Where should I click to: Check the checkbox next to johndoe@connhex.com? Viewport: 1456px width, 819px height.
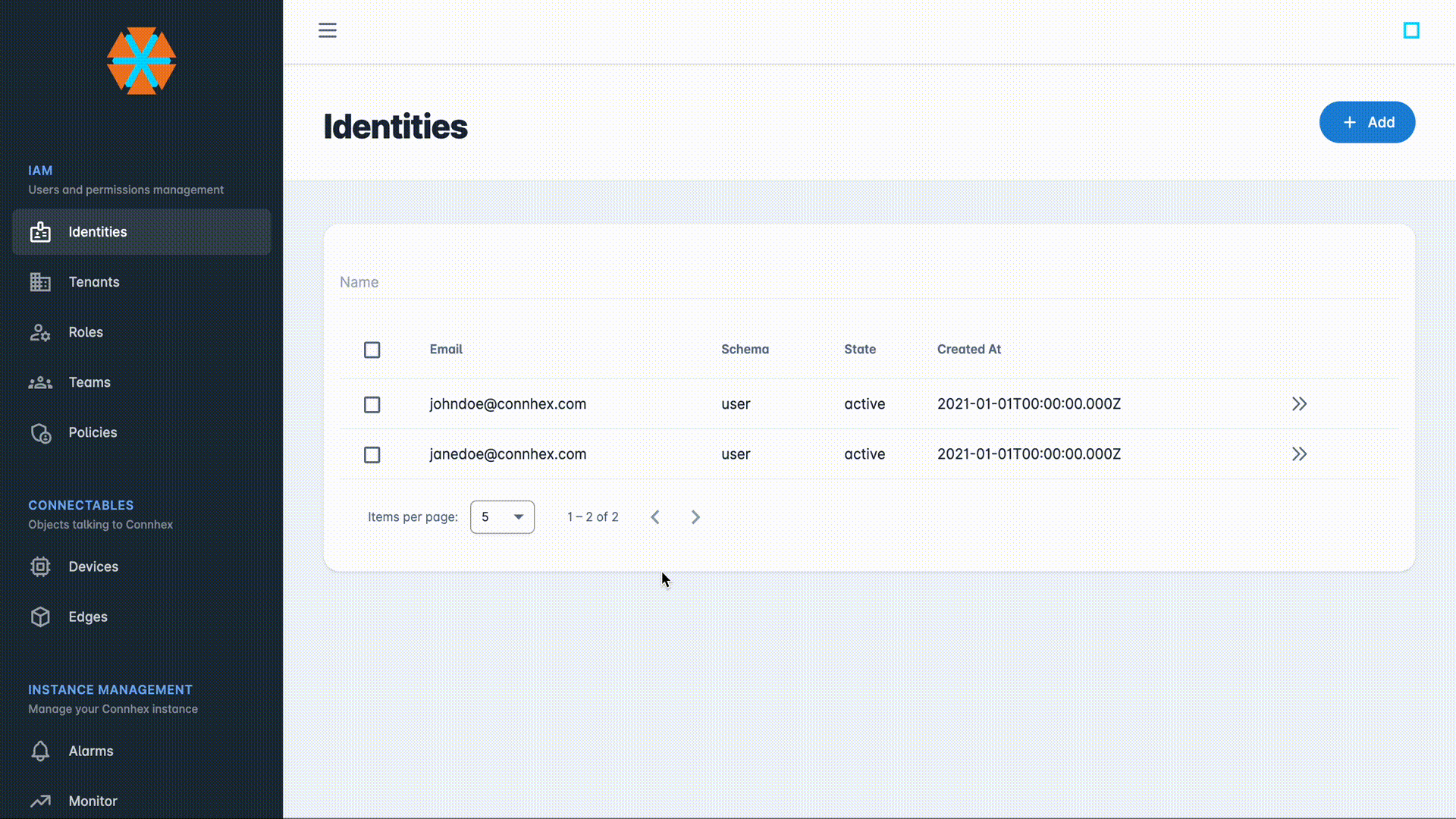[372, 404]
